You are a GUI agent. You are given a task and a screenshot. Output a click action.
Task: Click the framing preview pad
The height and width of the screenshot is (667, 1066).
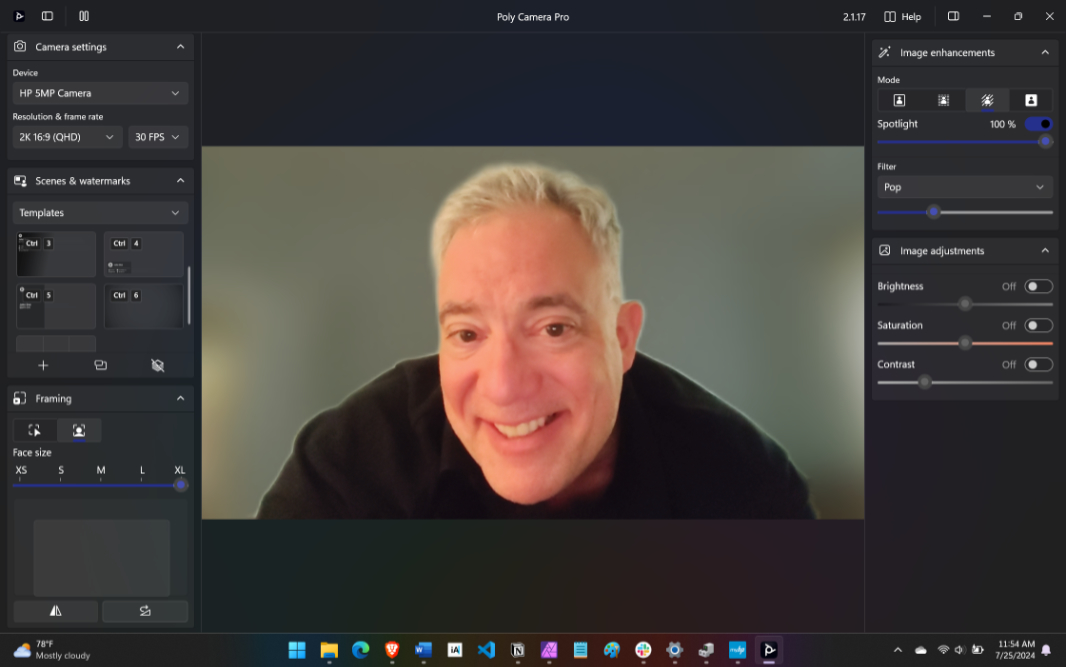pyautogui.click(x=101, y=558)
